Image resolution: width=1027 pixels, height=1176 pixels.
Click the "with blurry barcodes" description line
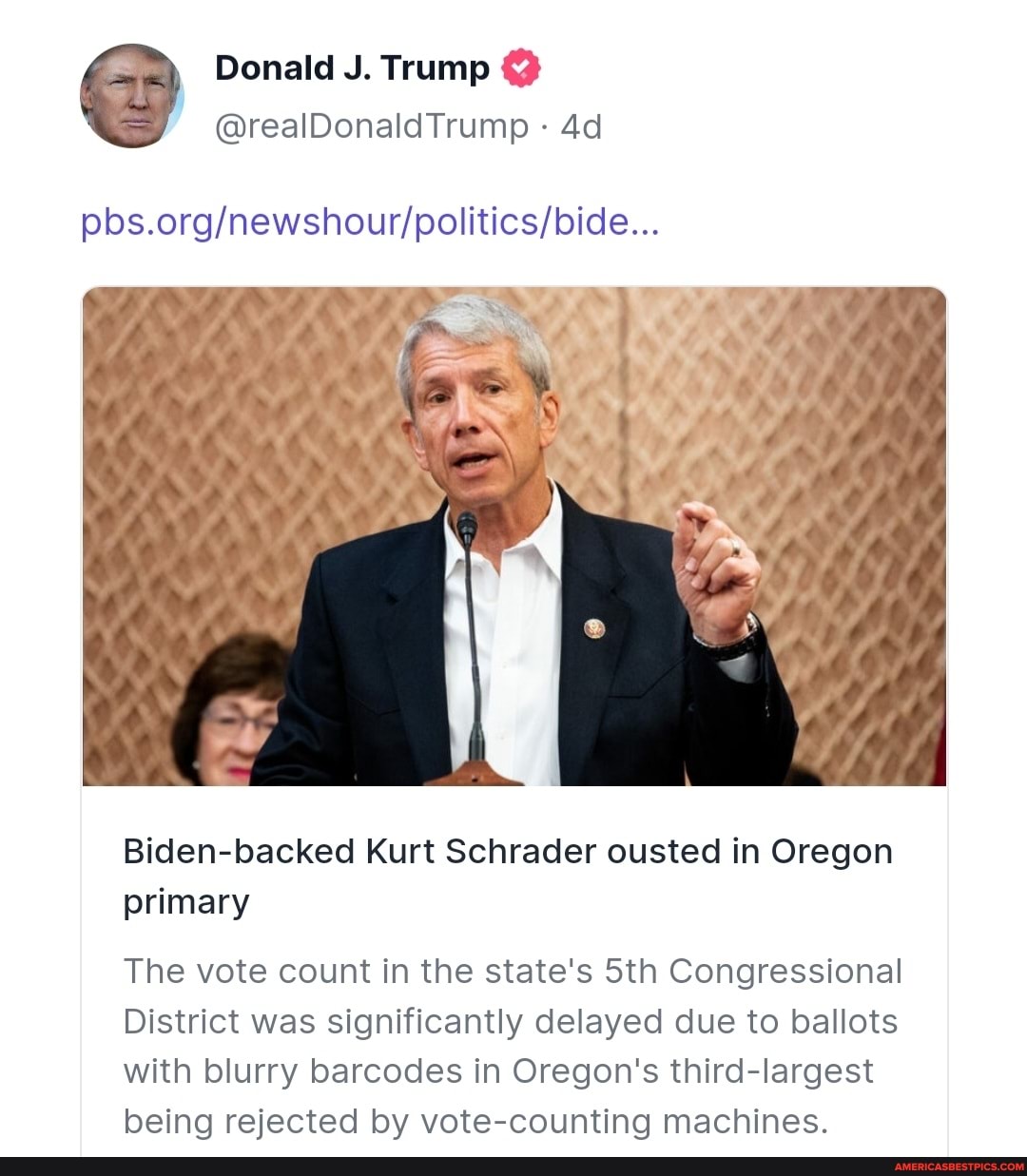(x=498, y=1071)
